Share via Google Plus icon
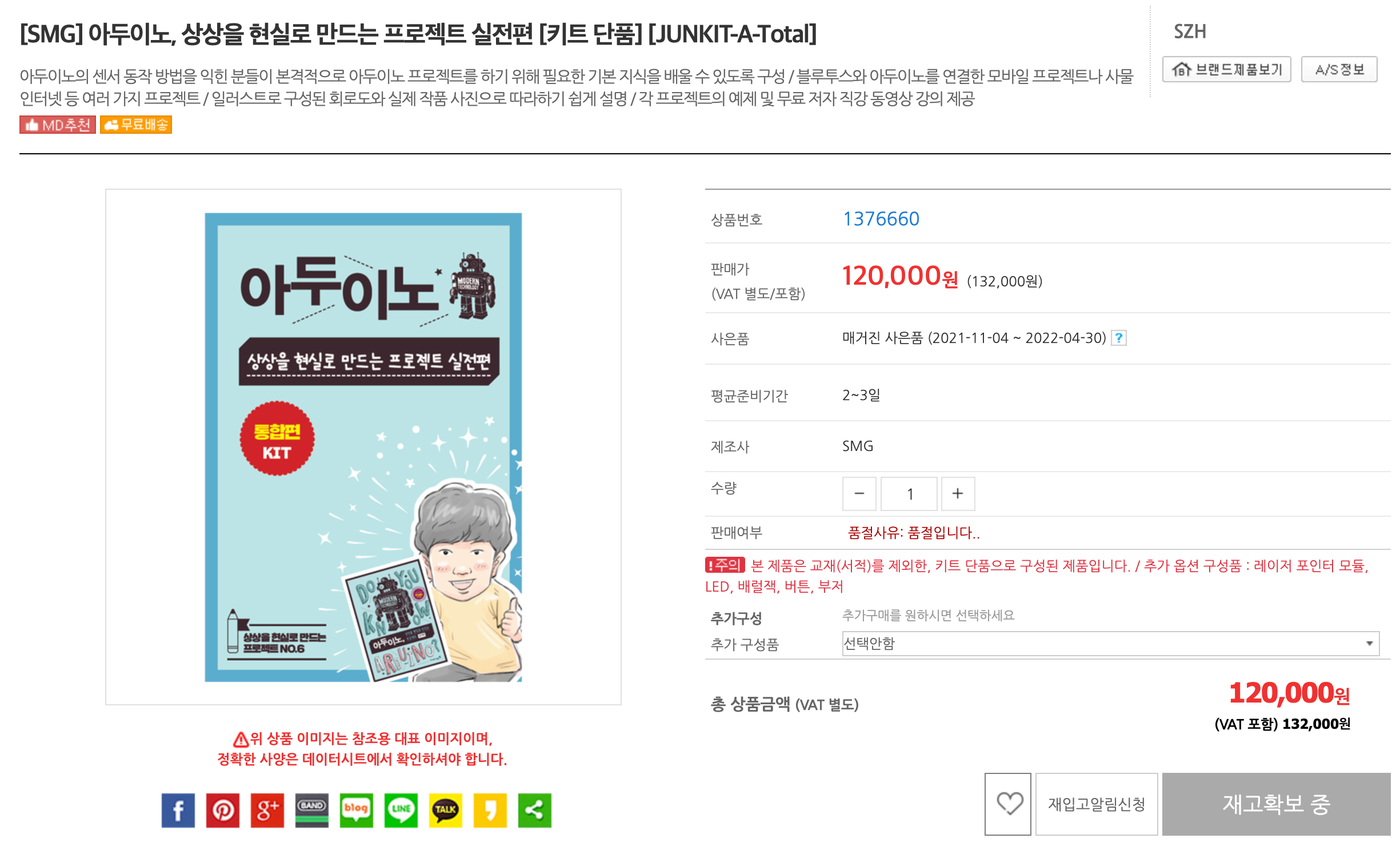The height and width of the screenshot is (846, 1400). point(267,810)
